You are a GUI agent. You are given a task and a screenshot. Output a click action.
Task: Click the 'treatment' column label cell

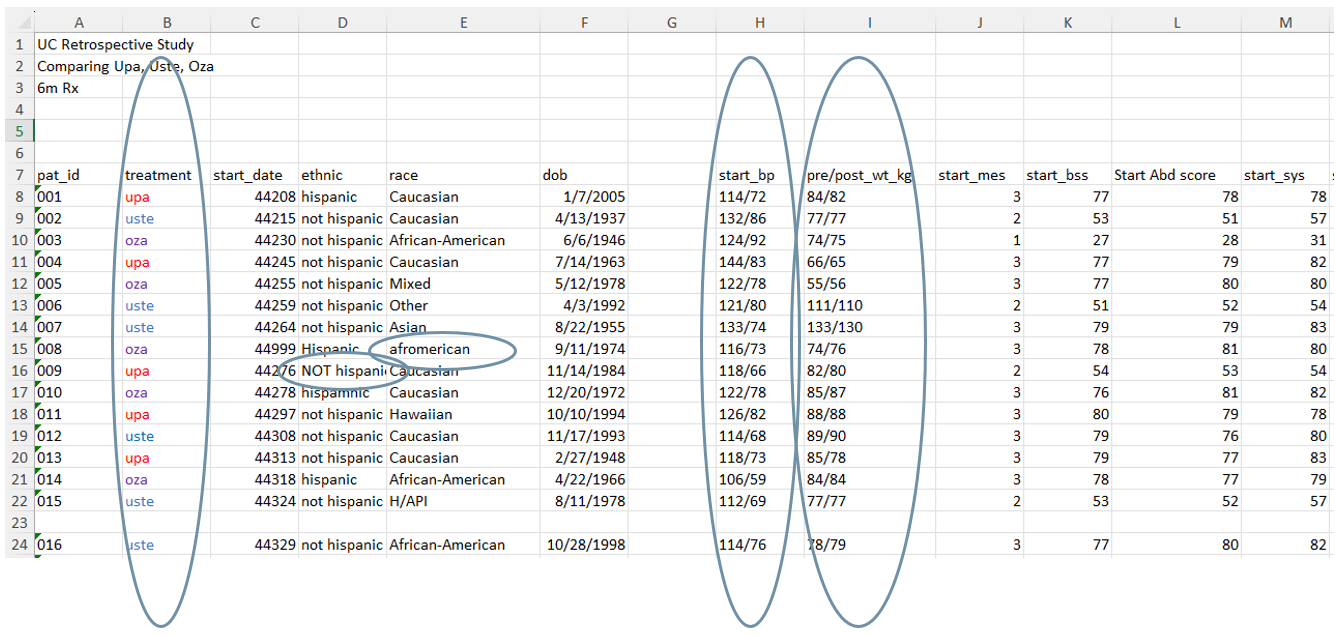[158, 175]
